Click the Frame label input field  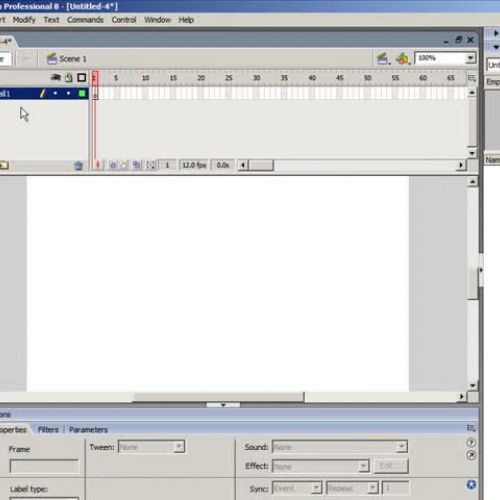pos(44,466)
